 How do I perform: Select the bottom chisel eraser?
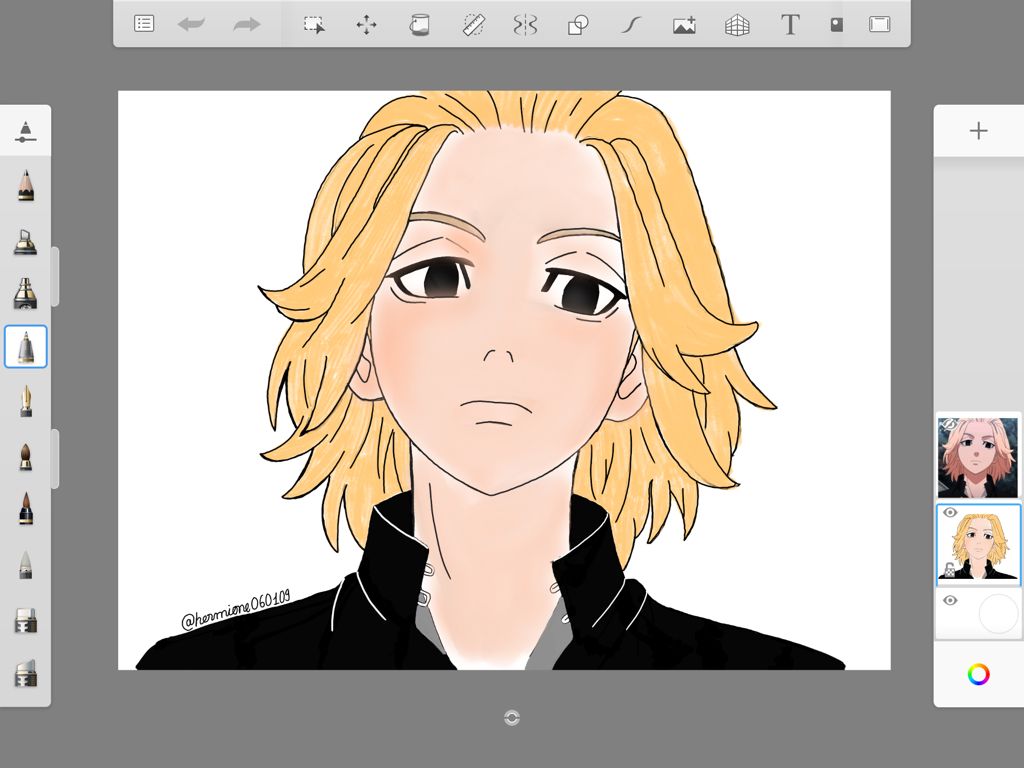pos(25,673)
